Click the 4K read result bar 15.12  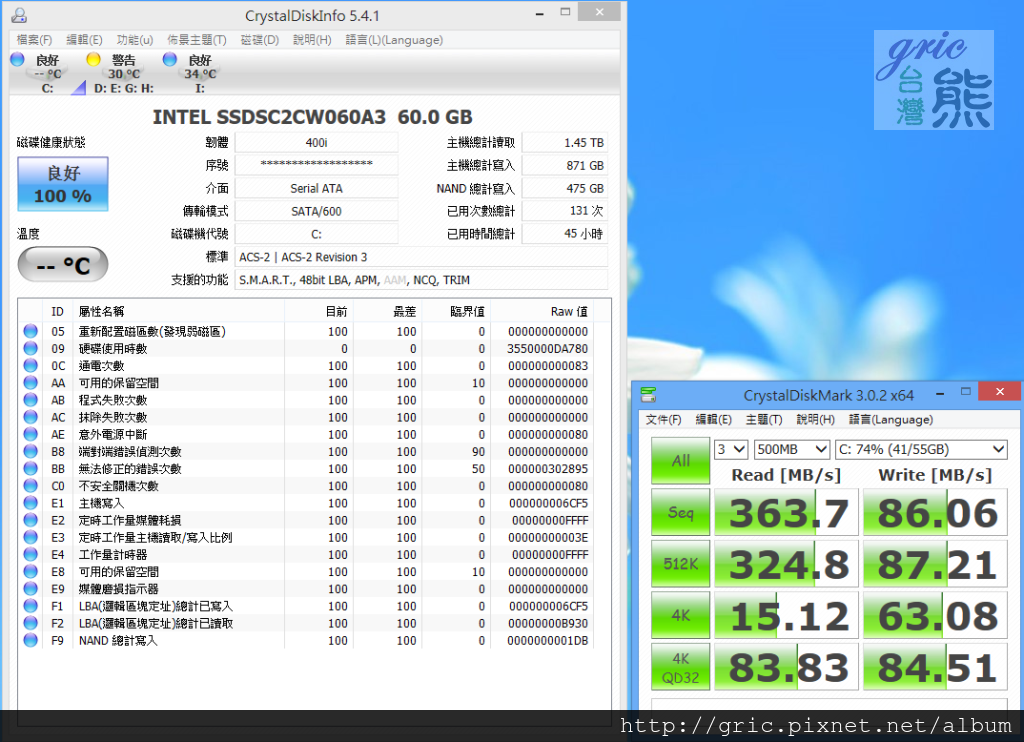click(786, 616)
